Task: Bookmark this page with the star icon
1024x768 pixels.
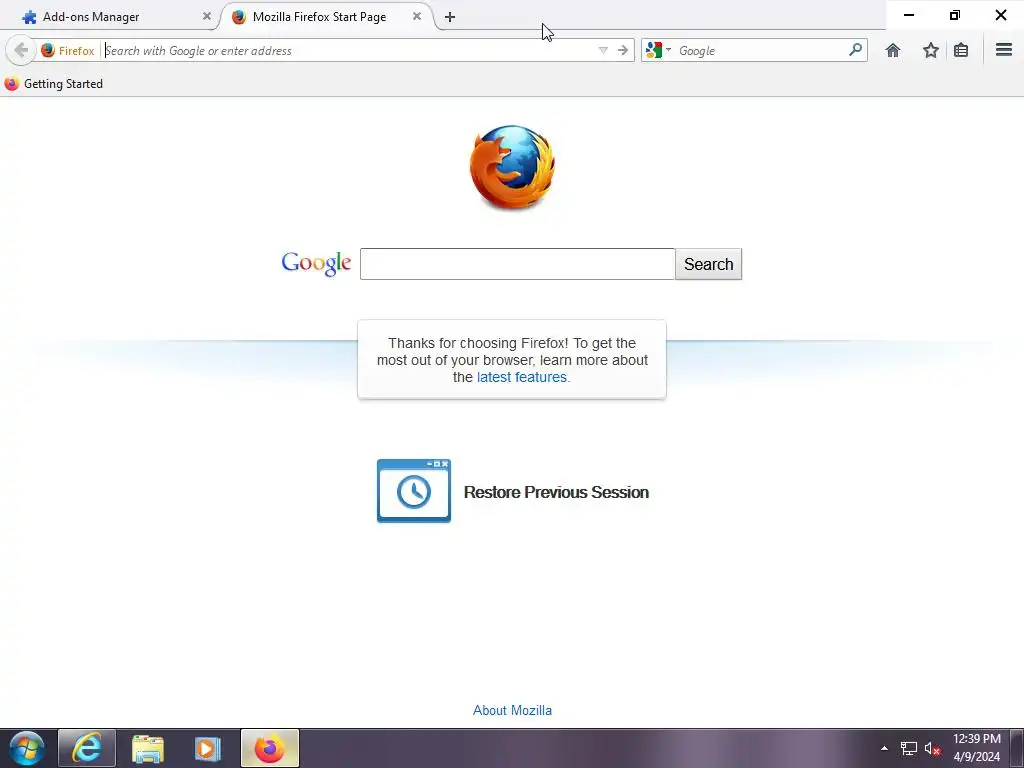Action: point(931,50)
